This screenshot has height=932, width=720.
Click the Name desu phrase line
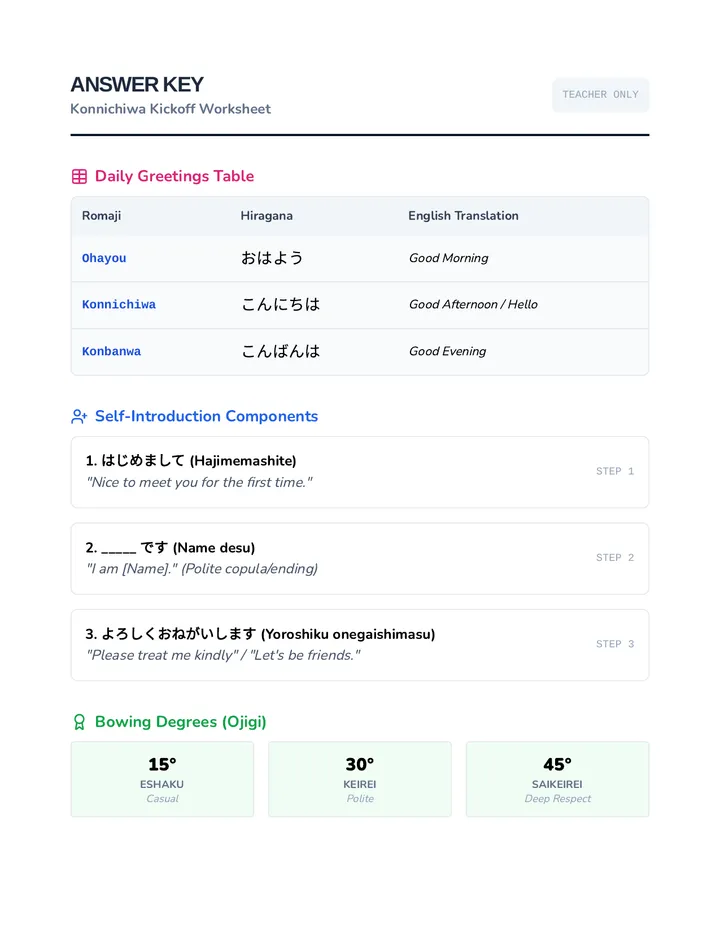click(170, 547)
